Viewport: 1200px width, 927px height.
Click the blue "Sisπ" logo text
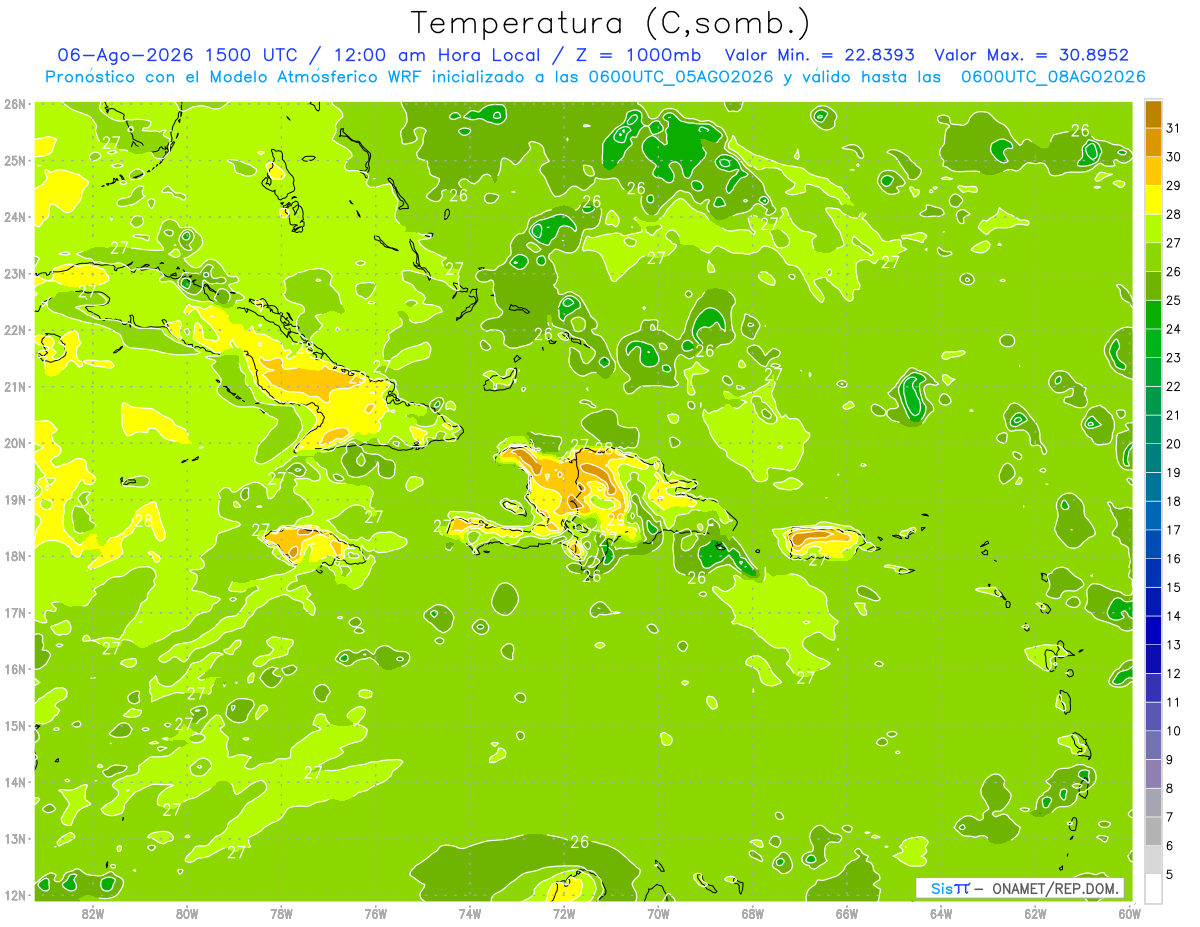click(x=950, y=888)
